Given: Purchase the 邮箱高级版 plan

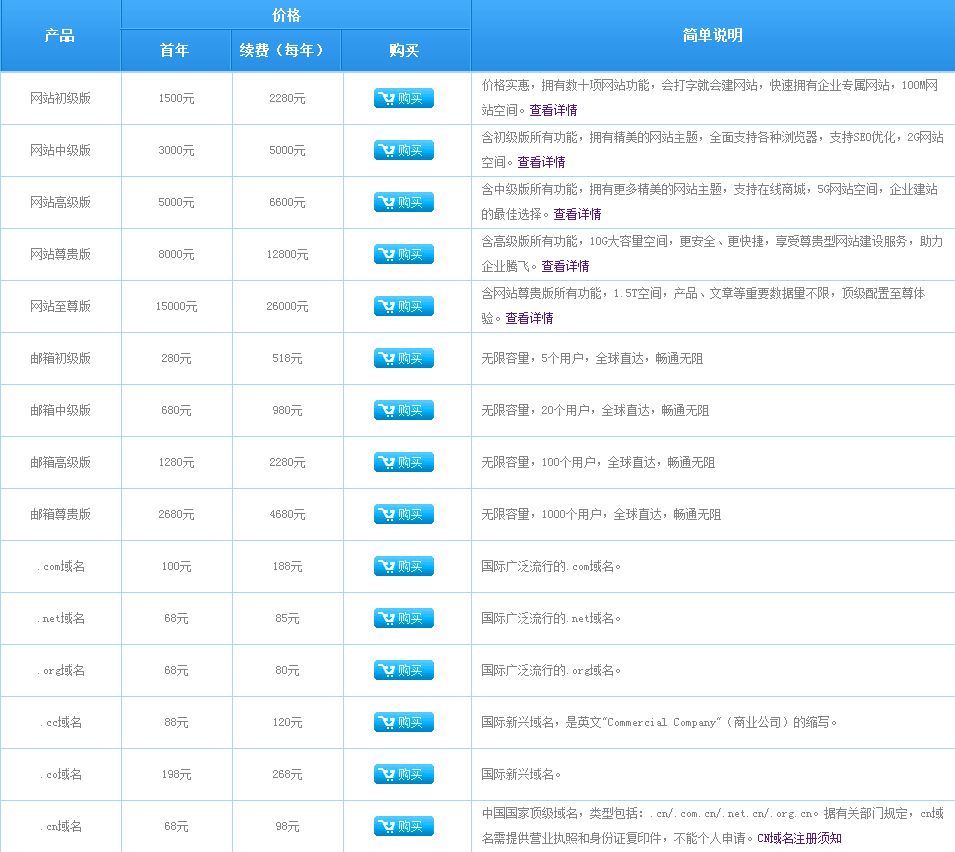Looking at the screenshot, I should pyautogui.click(x=404, y=462).
